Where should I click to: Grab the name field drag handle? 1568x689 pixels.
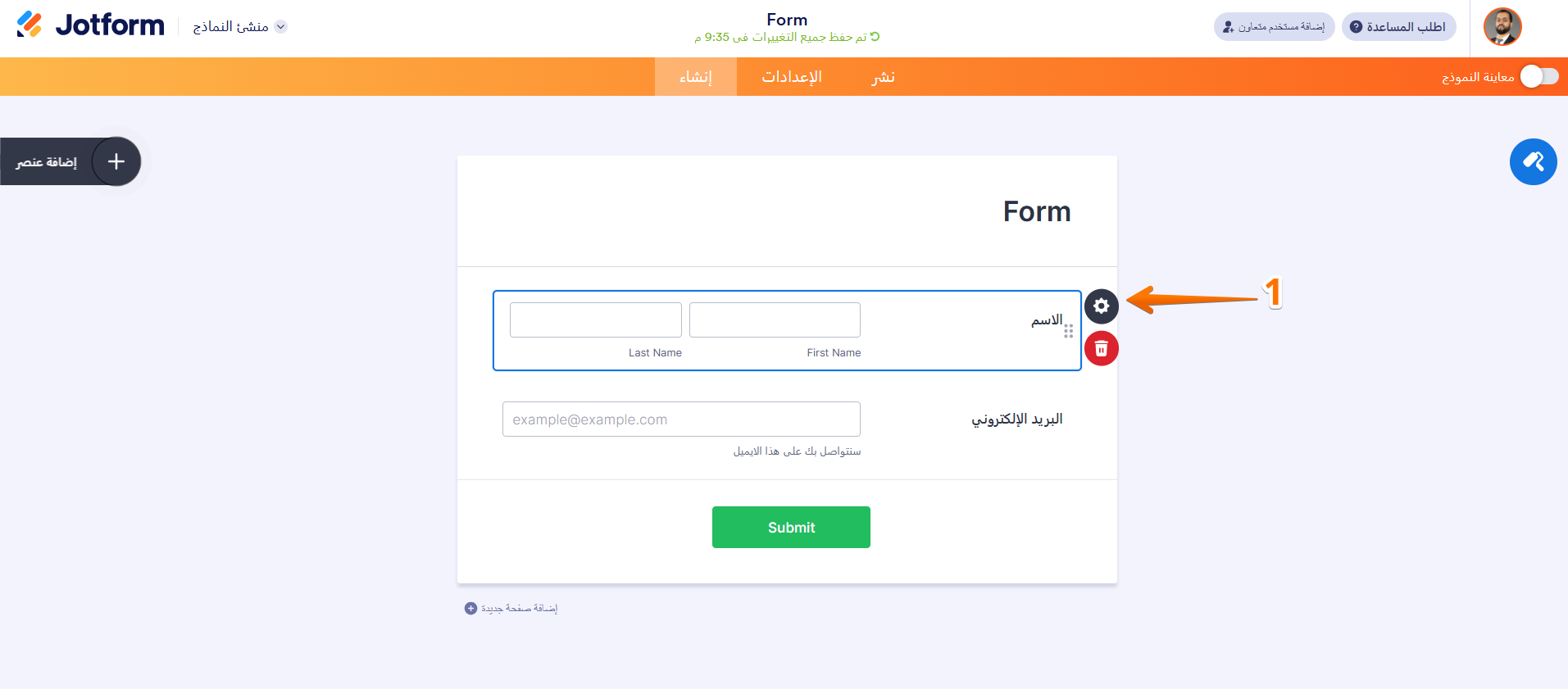click(x=1068, y=331)
